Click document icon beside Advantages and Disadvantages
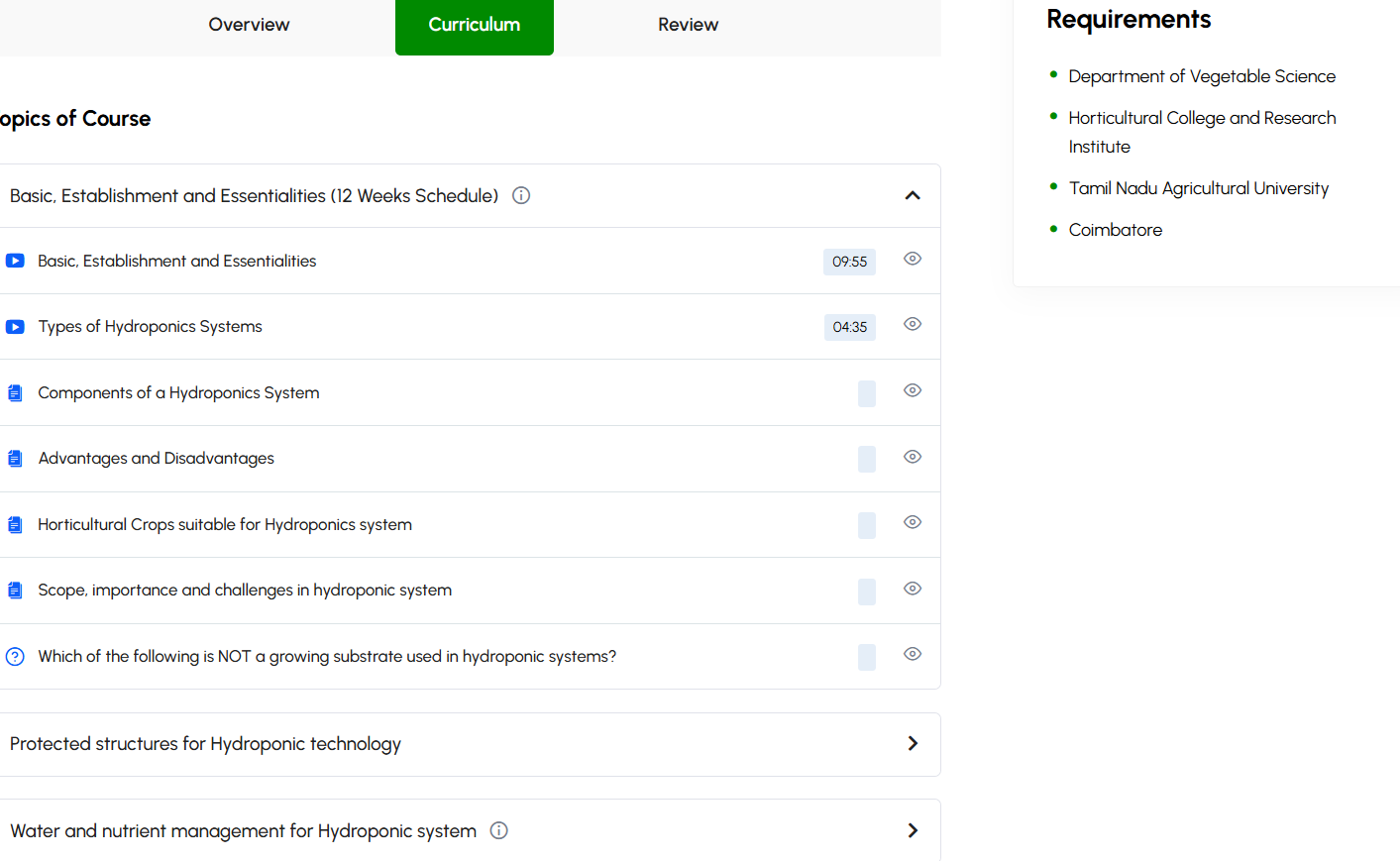This screenshot has width=1400, height=861. point(15,459)
